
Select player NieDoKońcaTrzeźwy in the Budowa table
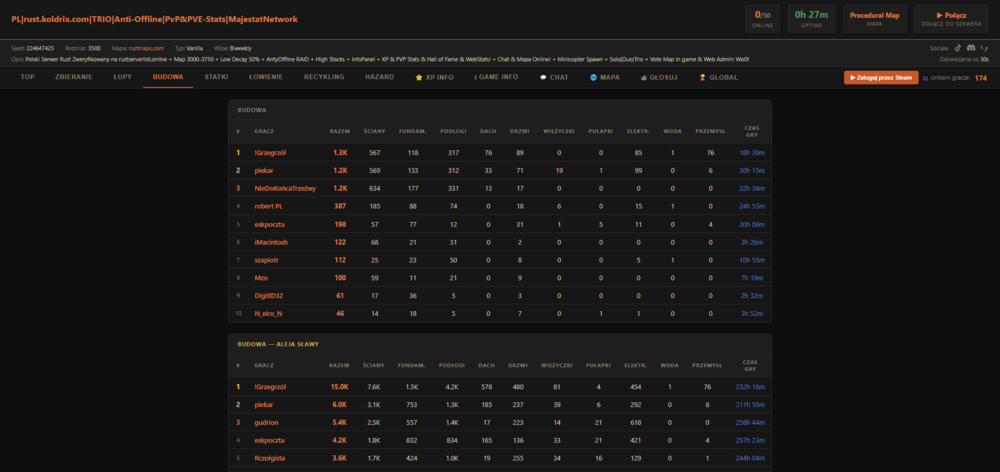[x=284, y=188]
